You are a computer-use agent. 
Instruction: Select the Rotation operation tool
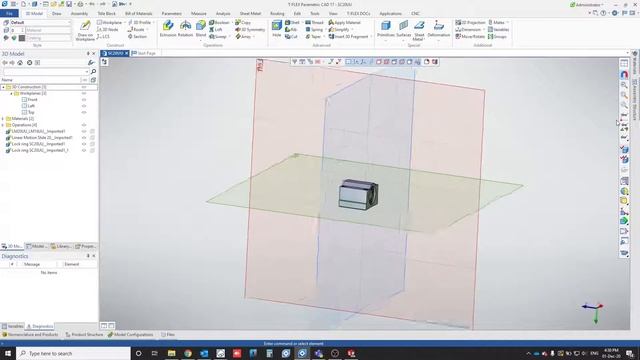pos(185,29)
